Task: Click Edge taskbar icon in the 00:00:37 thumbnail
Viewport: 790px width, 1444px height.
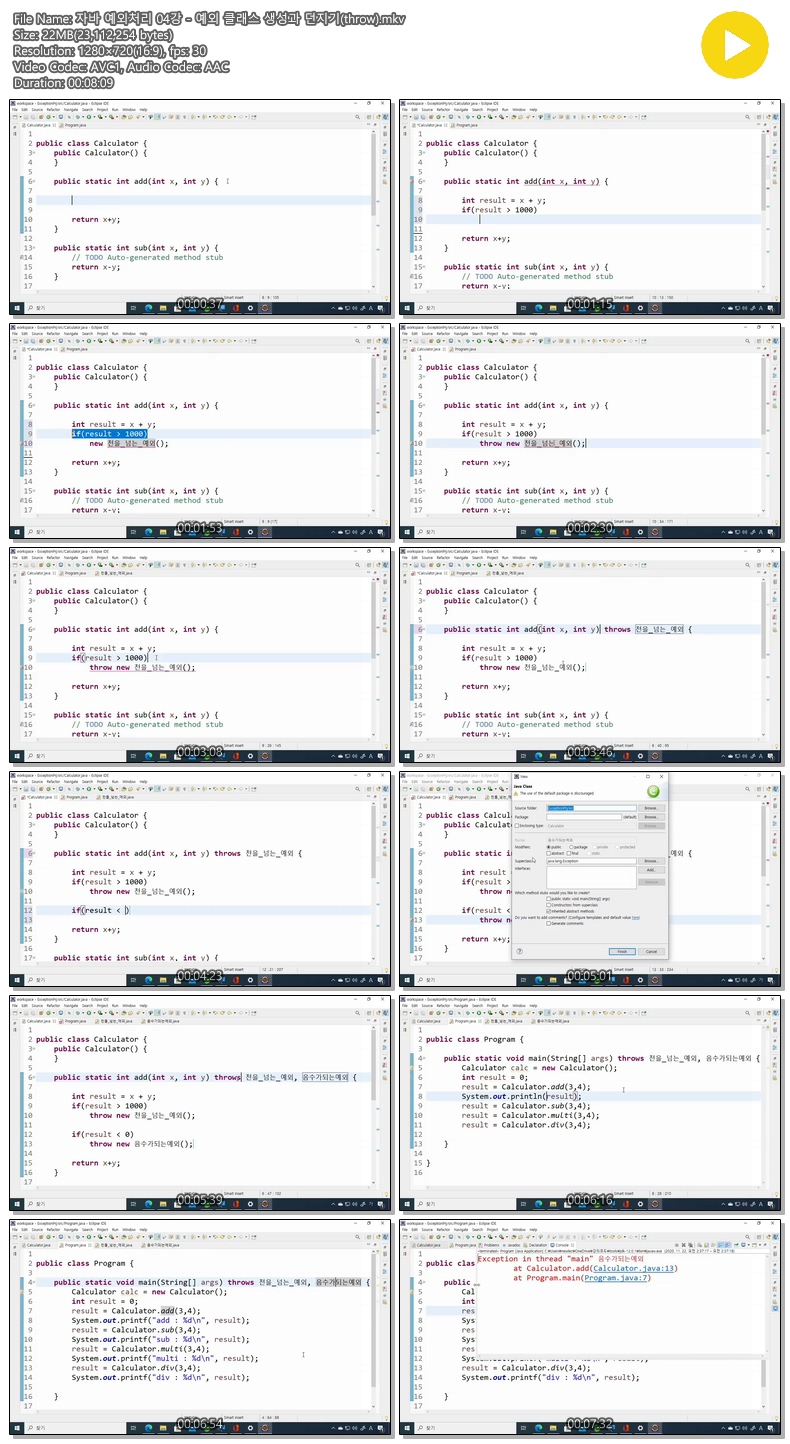Action: [148, 308]
